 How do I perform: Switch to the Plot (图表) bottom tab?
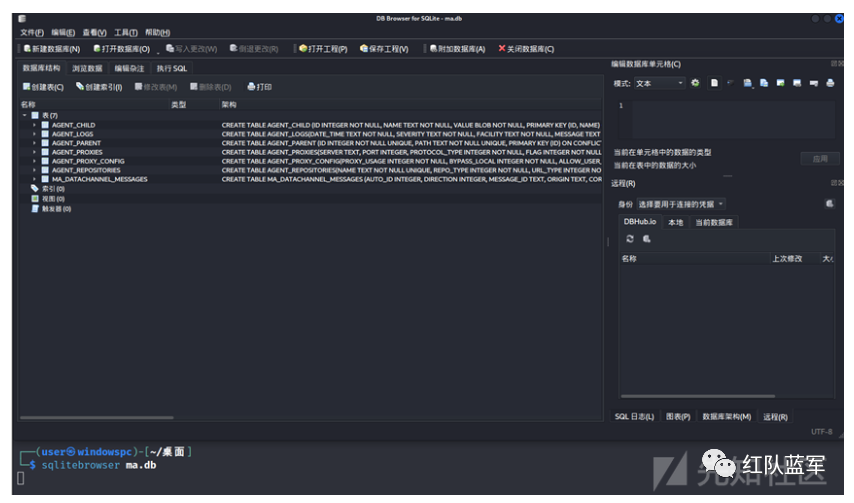click(x=678, y=417)
